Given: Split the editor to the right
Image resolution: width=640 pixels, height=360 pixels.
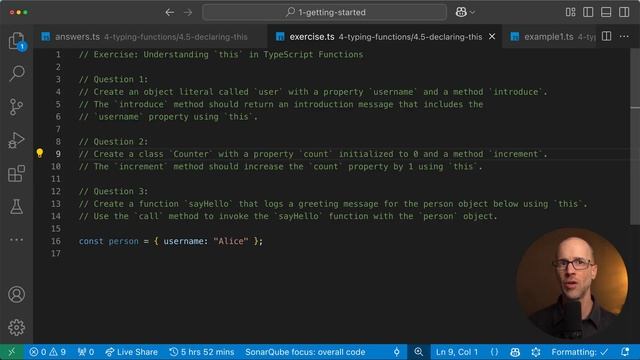Looking at the screenshot, I should [x=607, y=36].
